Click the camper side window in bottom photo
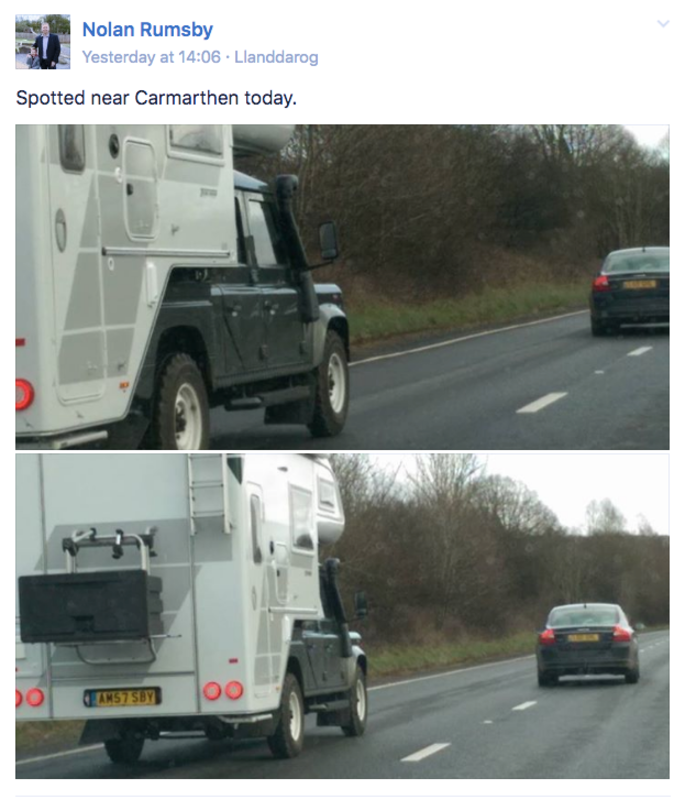The height and width of the screenshot is (800, 685). pos(301,518)
